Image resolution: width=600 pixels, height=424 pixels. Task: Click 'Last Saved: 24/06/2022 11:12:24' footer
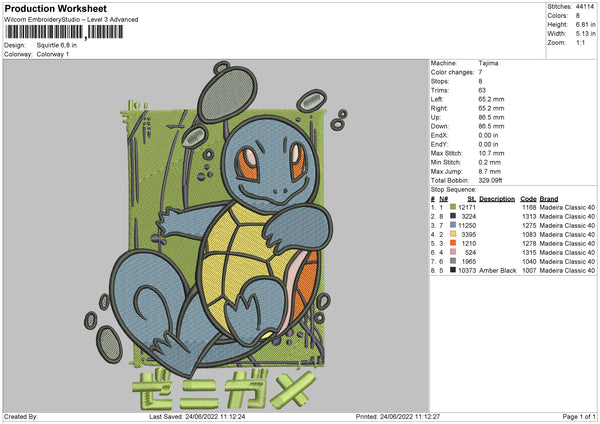coord(197,416)
